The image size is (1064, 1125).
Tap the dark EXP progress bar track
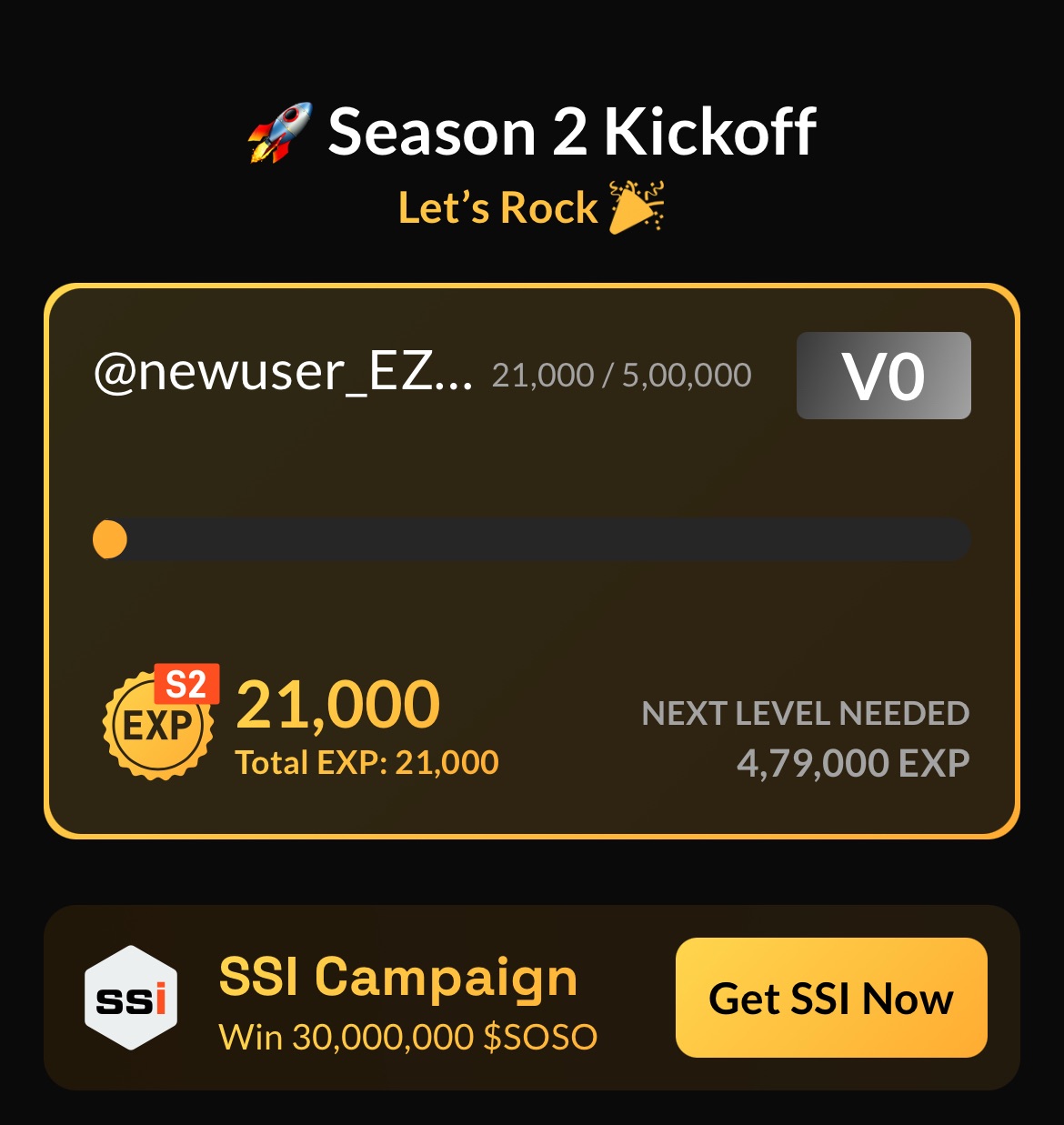pyautogui.click(x=532, y=539)
